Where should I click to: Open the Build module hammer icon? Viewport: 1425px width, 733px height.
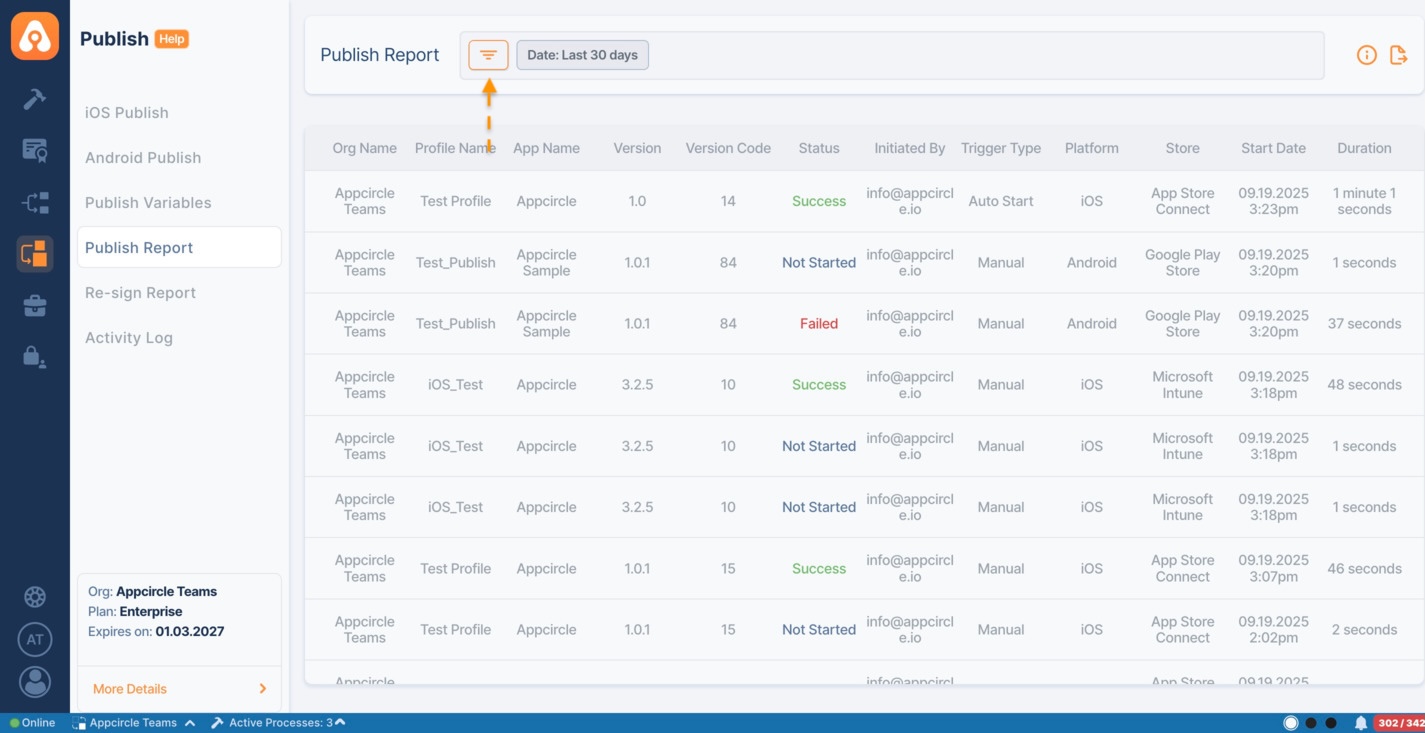coord(35,99)
